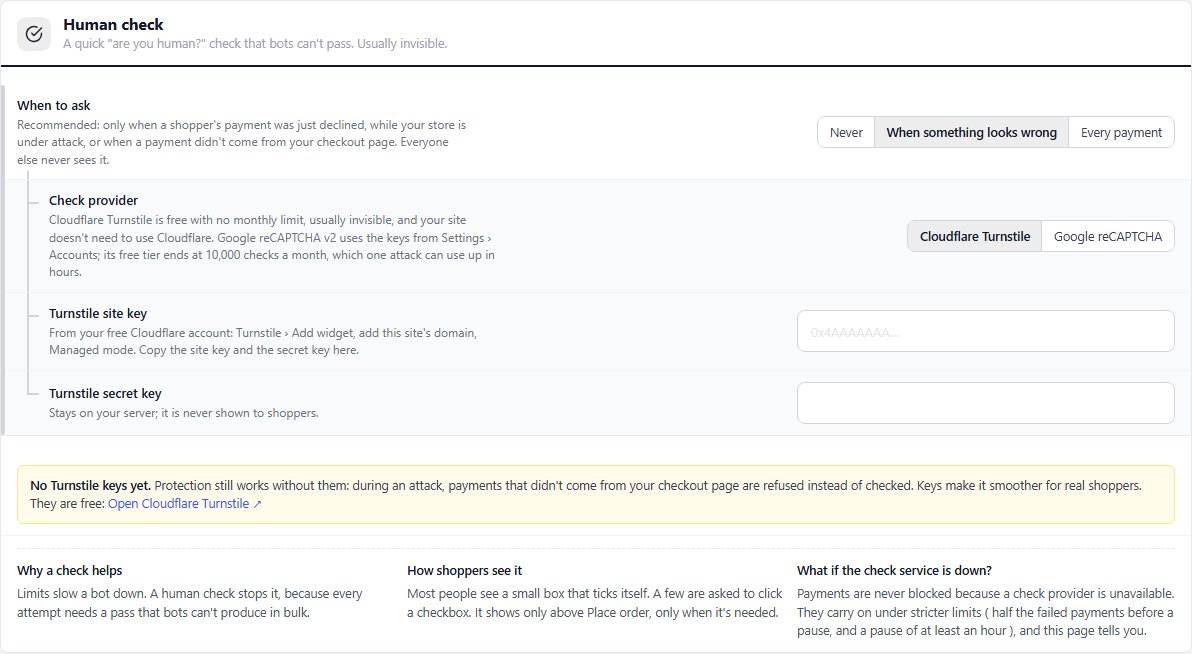Click the No Turnstile keys yet notice

click(596, 494)
